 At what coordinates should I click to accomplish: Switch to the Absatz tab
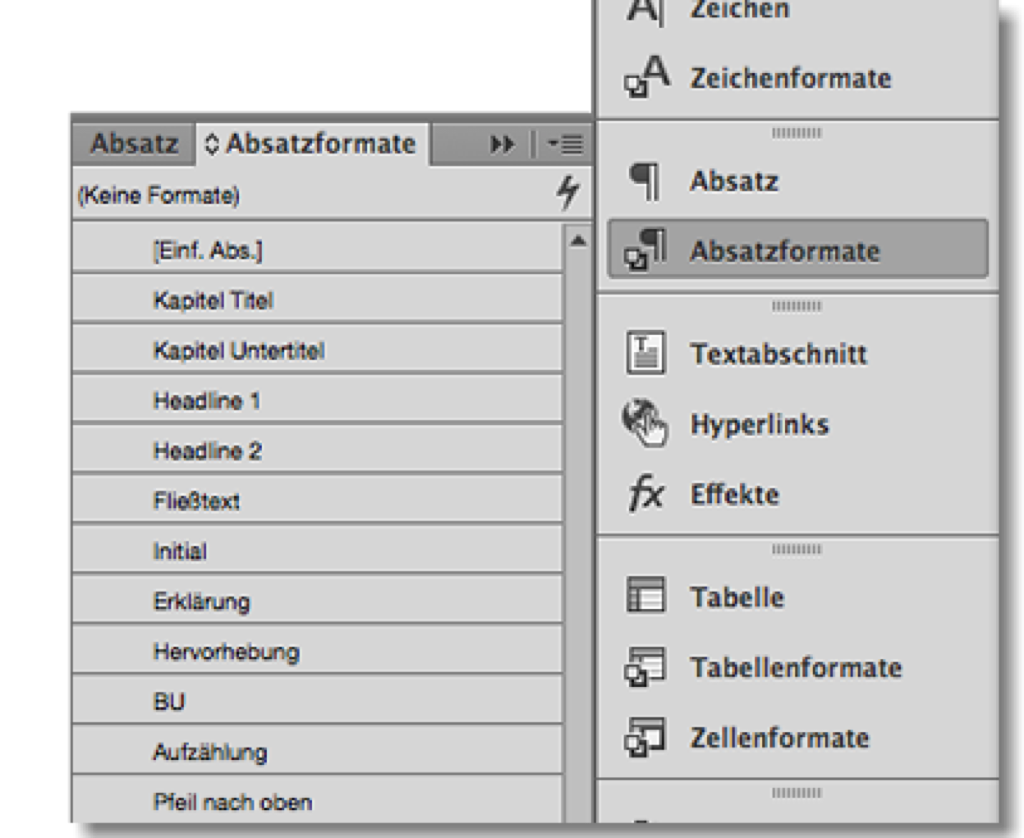[x=134, y=144]
